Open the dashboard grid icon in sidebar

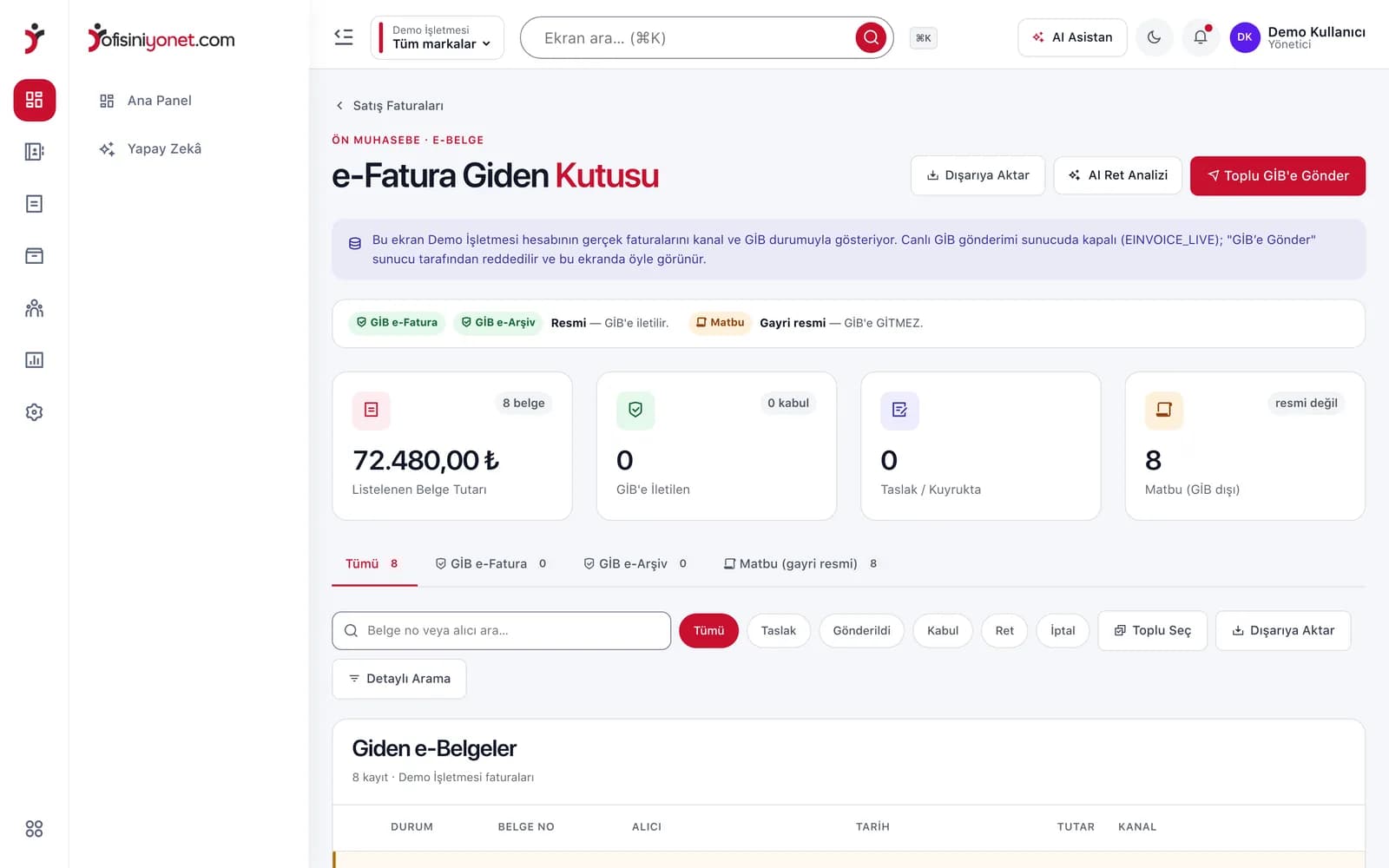coord(34,100)
